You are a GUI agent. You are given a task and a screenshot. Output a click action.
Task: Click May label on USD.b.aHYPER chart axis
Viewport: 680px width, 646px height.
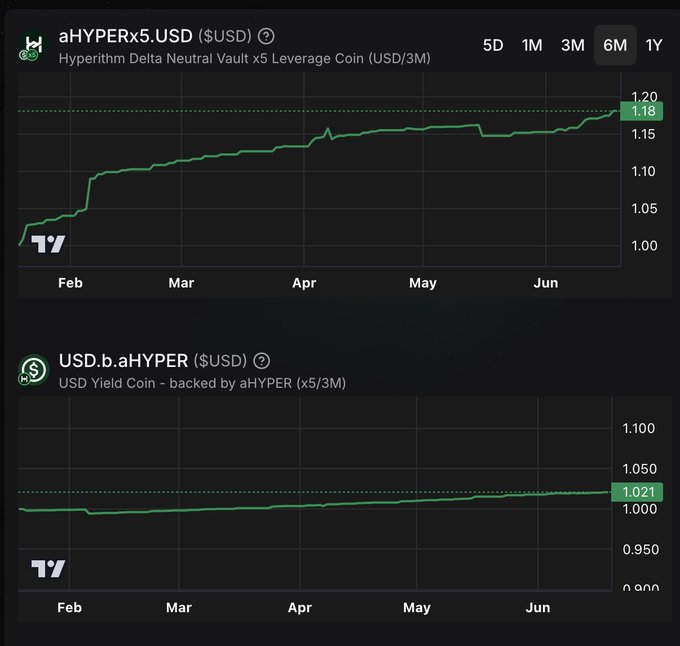pos(416,607)
